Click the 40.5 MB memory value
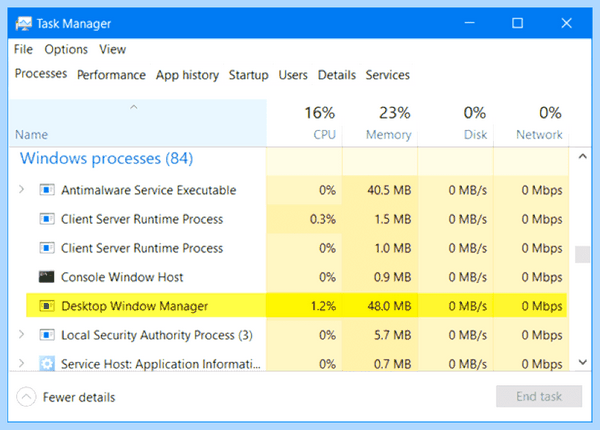 click(389, 190)
